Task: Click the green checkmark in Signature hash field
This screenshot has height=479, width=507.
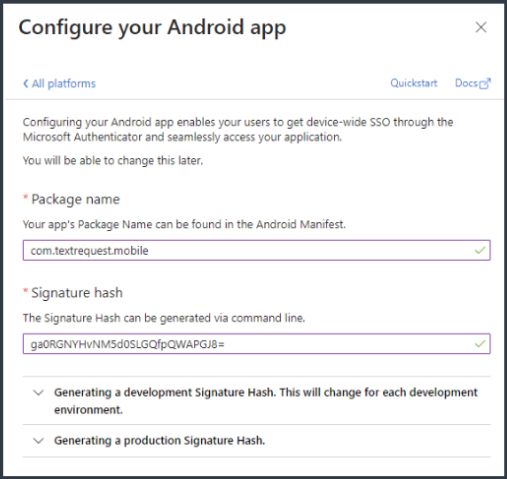Action: coord(480,343)
